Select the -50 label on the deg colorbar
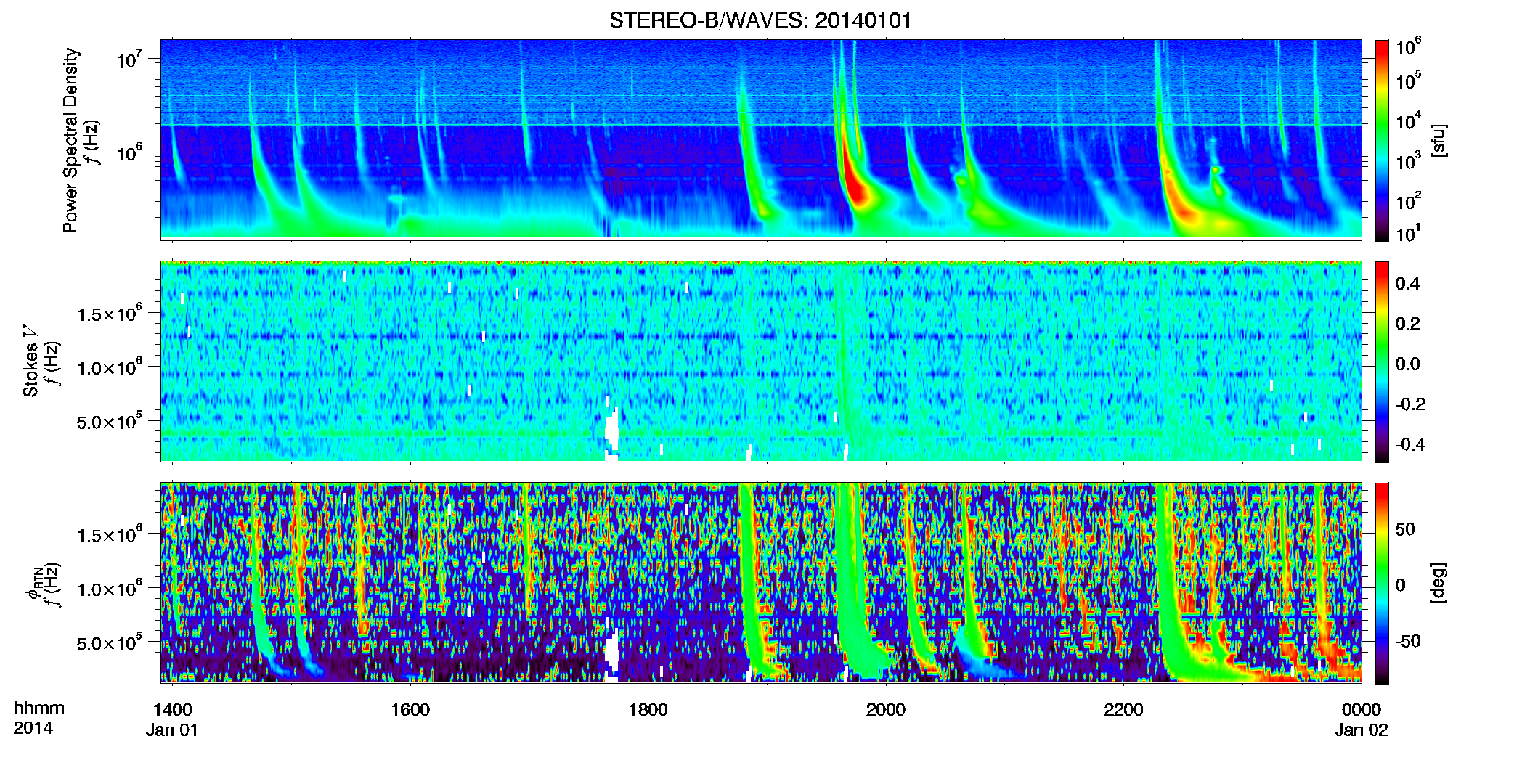The width and height of the screenshot is (1522, 784). (1408, 641)
